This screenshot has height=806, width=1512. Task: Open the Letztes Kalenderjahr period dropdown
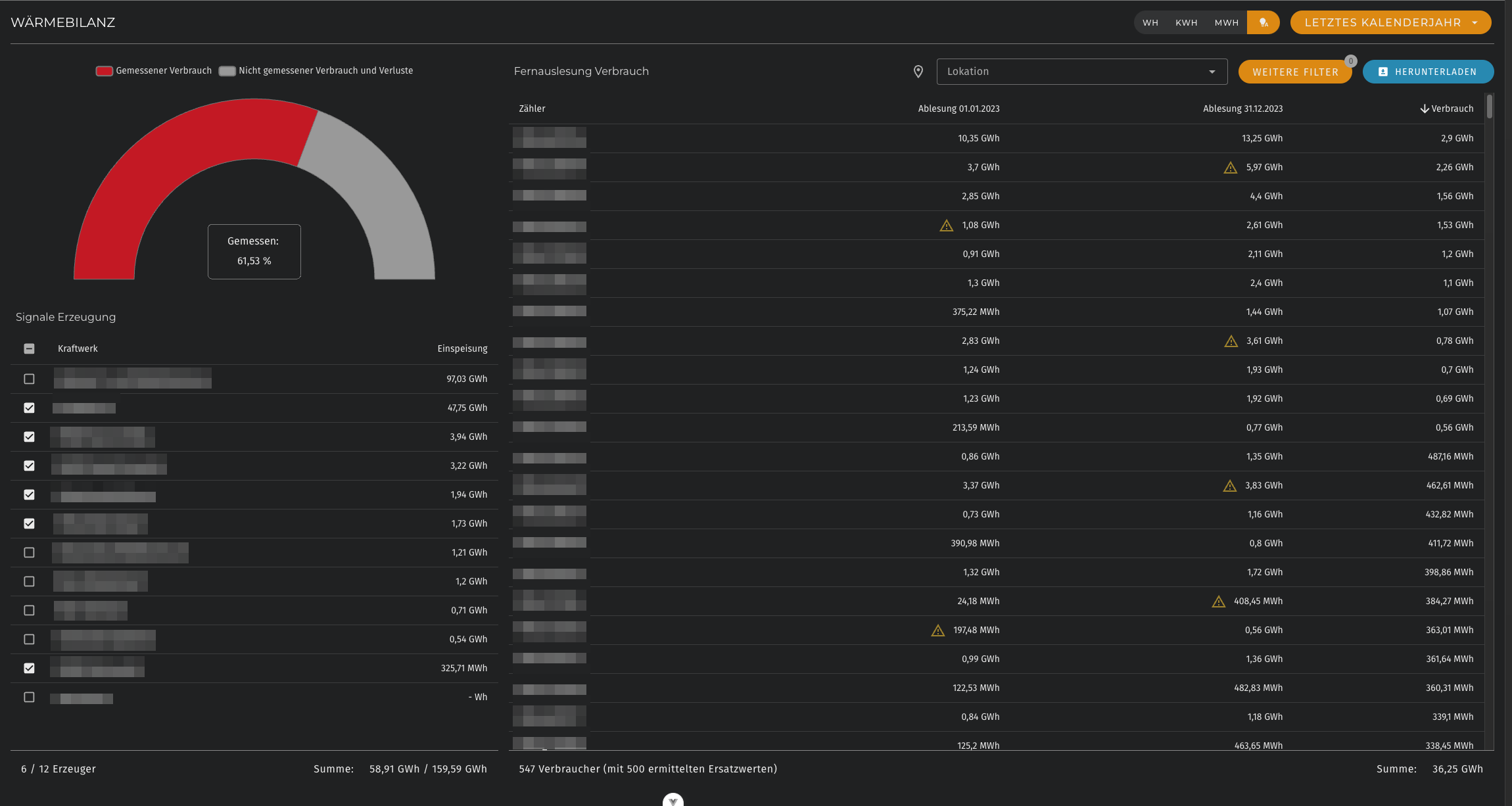click(1390, 22)
